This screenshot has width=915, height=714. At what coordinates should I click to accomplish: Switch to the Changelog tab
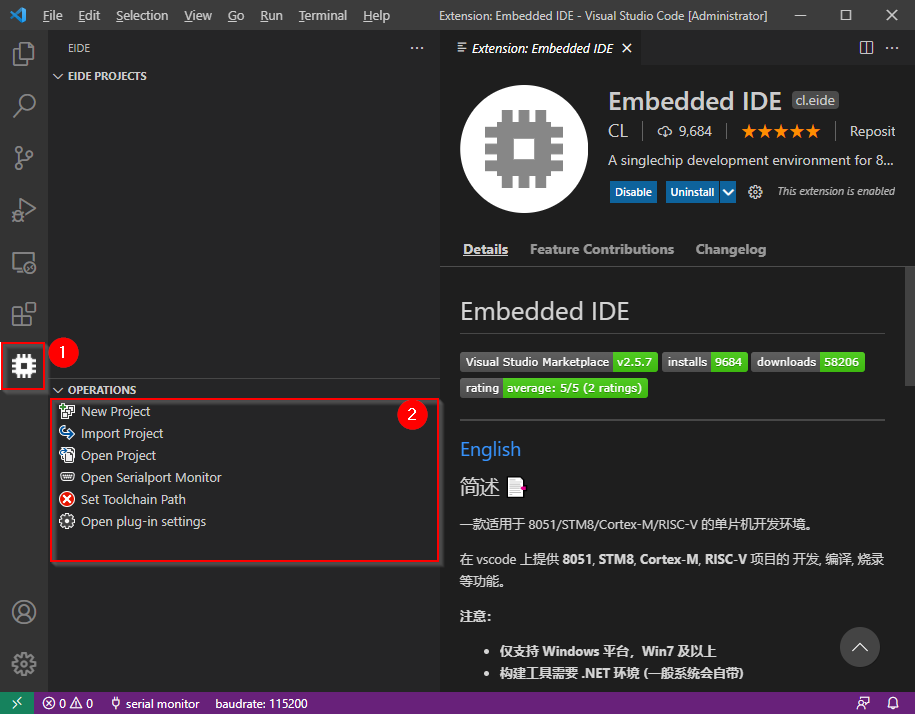(x=731, y=249)
